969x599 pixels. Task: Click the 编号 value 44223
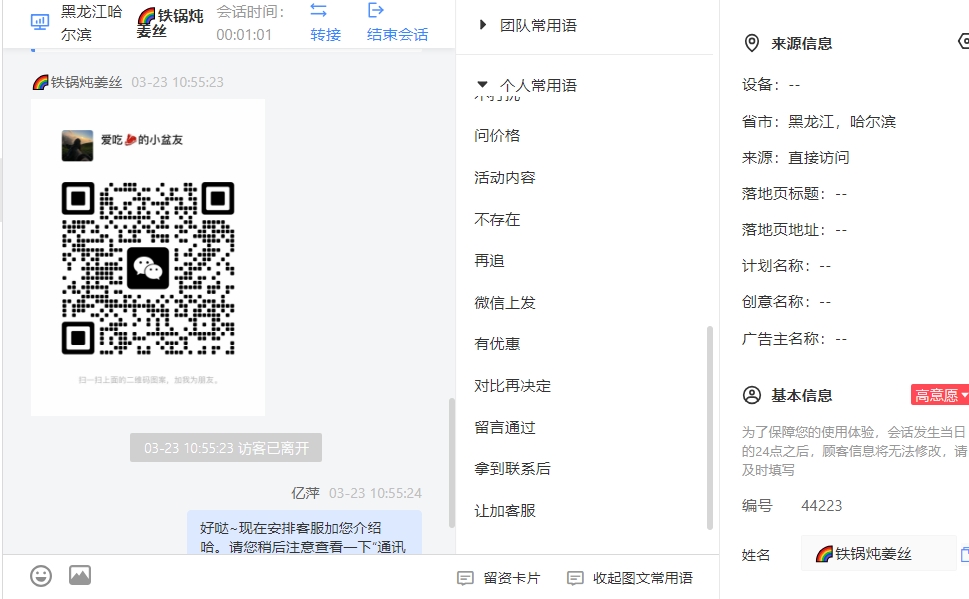(x=821, y=506)
